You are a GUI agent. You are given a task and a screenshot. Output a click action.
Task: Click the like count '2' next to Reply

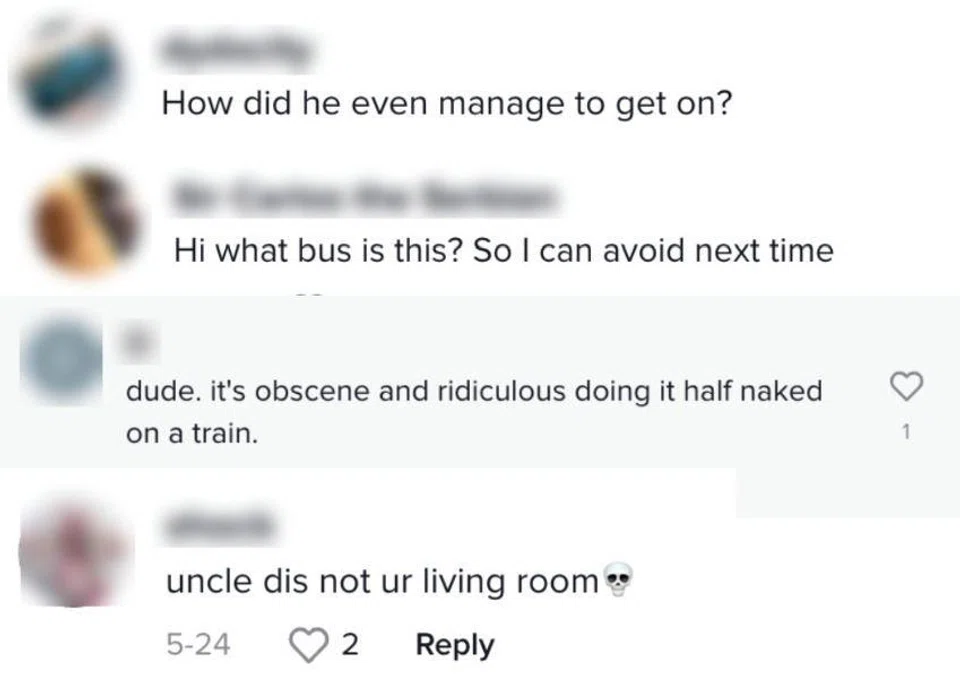(349, 645)
